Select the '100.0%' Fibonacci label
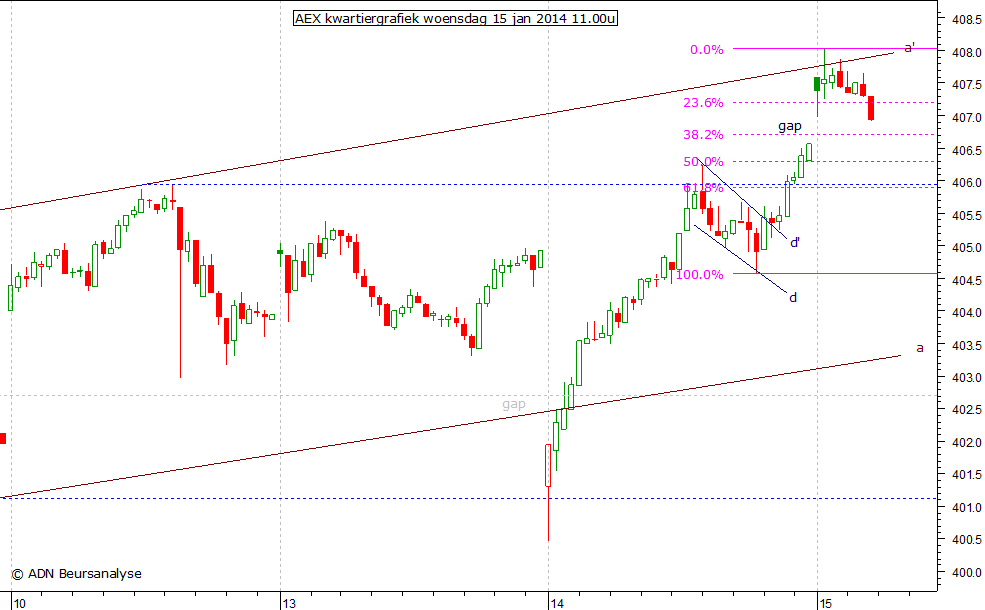Viewport: 985px width, 610px height. pos(699,275)
